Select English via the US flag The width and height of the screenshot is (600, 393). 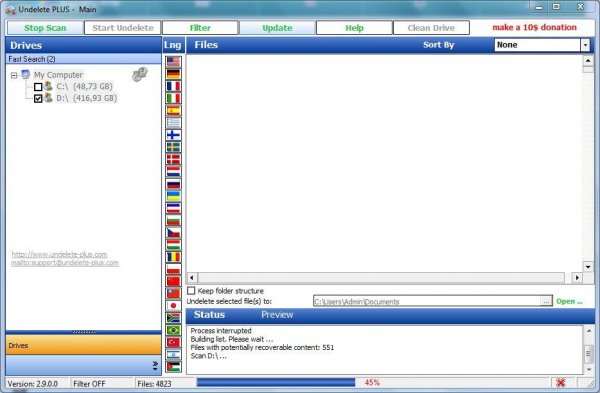point(173,62)
